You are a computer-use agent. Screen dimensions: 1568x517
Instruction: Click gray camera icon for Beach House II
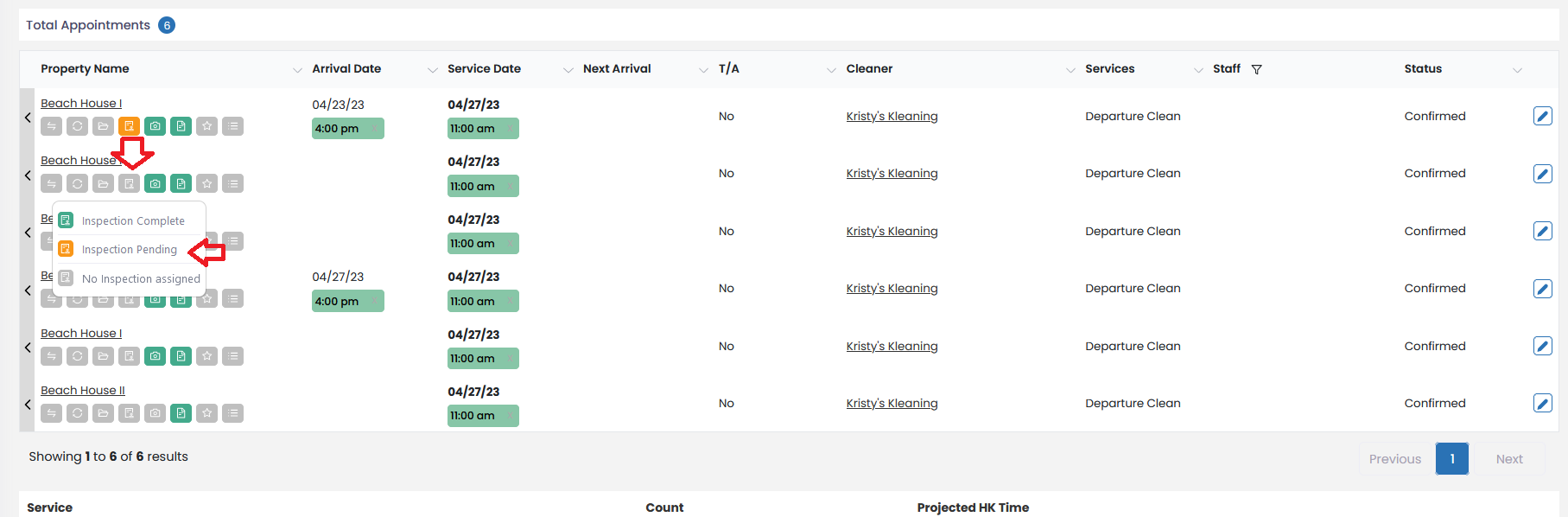coord(155,413)
